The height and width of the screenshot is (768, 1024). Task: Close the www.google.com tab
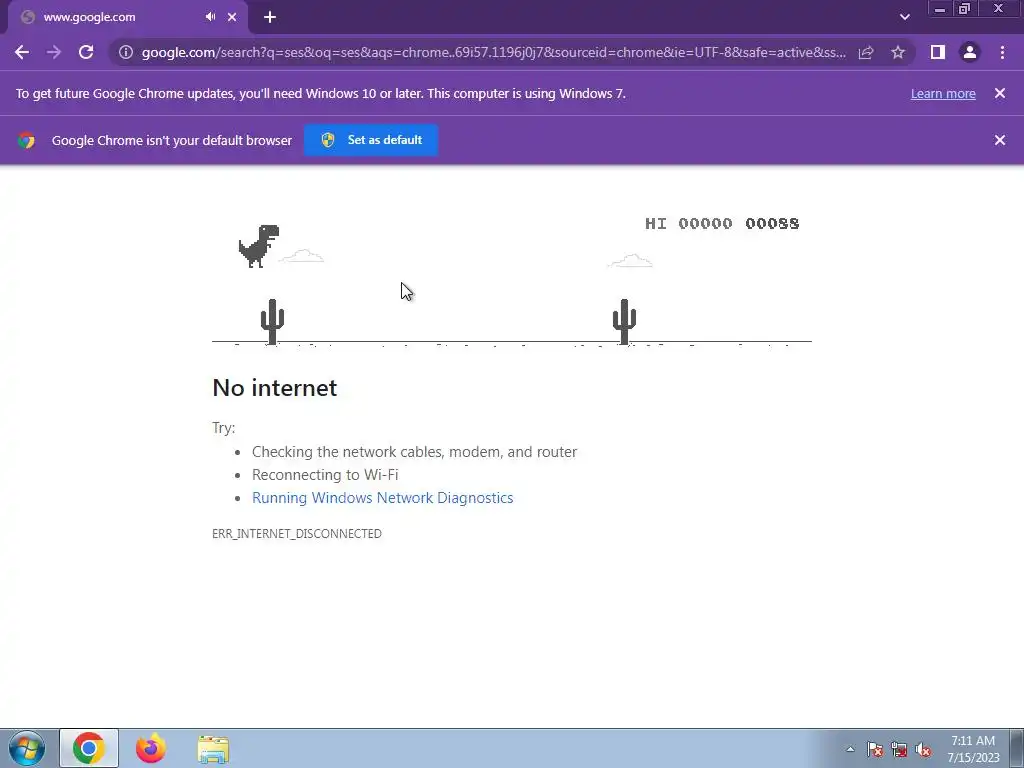232,17
